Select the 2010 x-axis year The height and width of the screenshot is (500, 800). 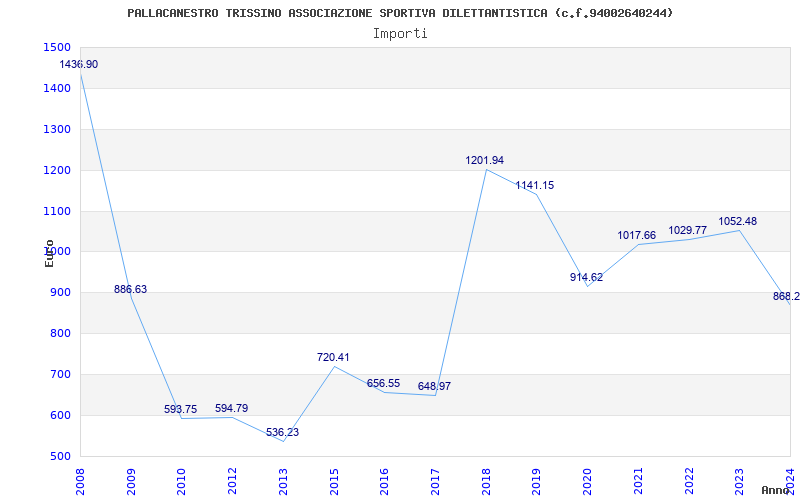[182, 481]
